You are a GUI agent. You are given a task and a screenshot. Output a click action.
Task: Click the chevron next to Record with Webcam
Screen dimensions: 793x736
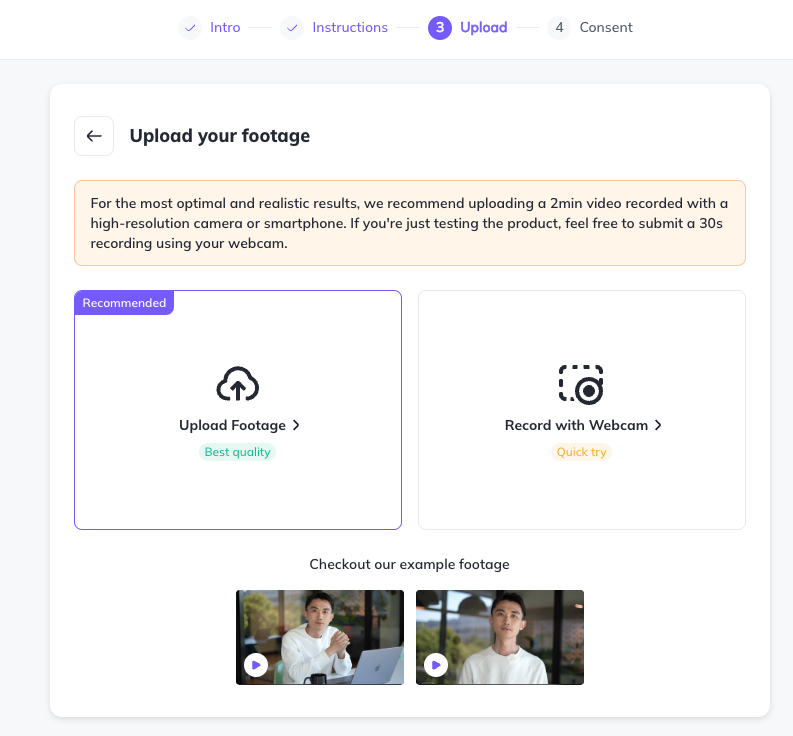pos(658,425)
